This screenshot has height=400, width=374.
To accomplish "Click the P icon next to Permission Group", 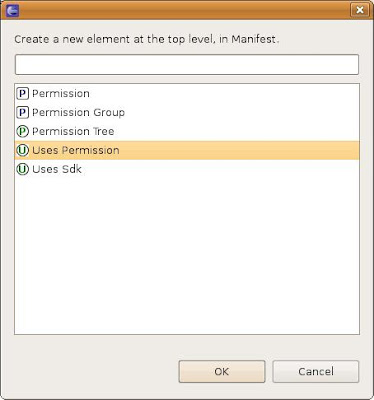I will 23,113.
